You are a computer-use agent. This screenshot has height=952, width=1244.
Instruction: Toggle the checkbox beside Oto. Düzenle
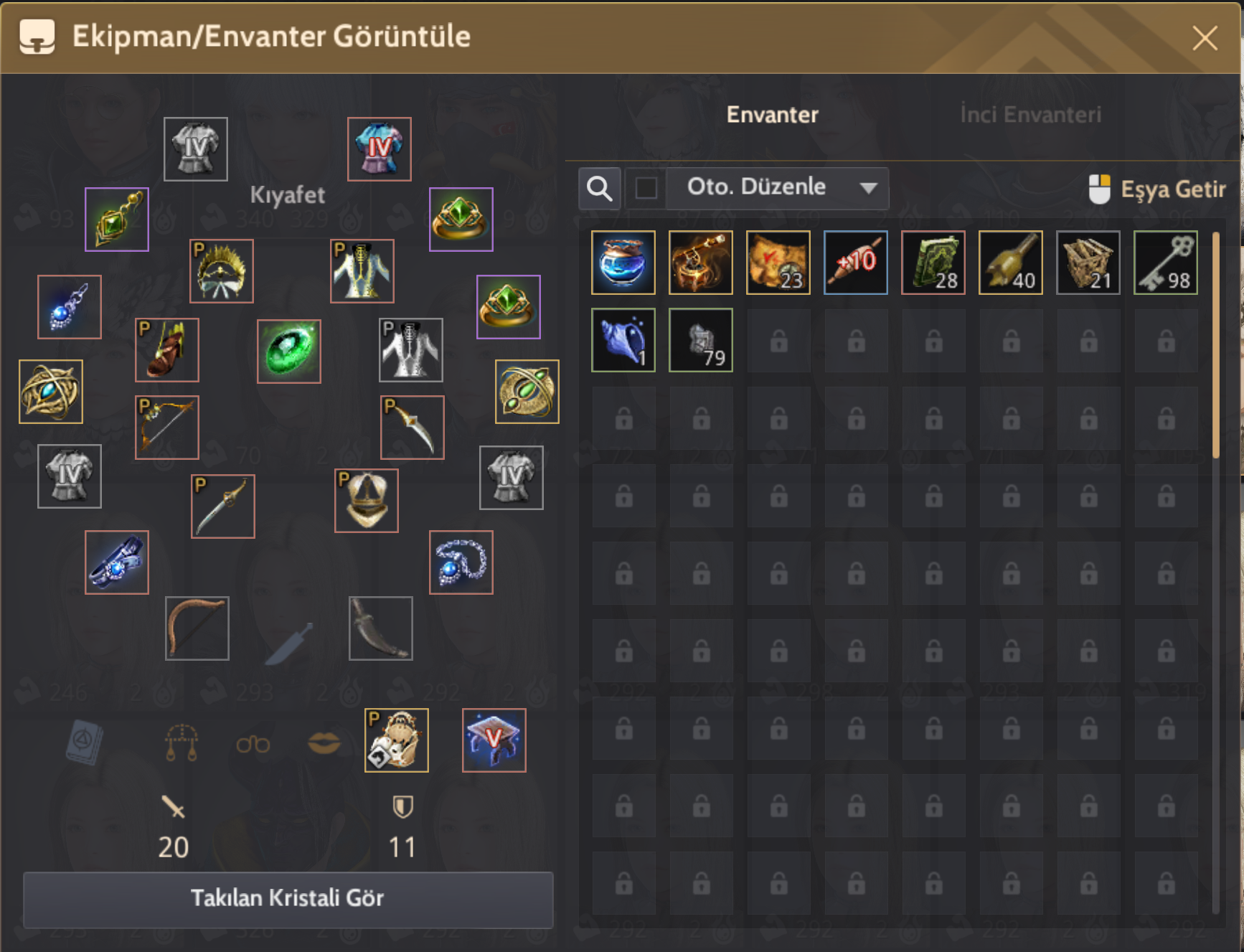[x=646, y=189]
